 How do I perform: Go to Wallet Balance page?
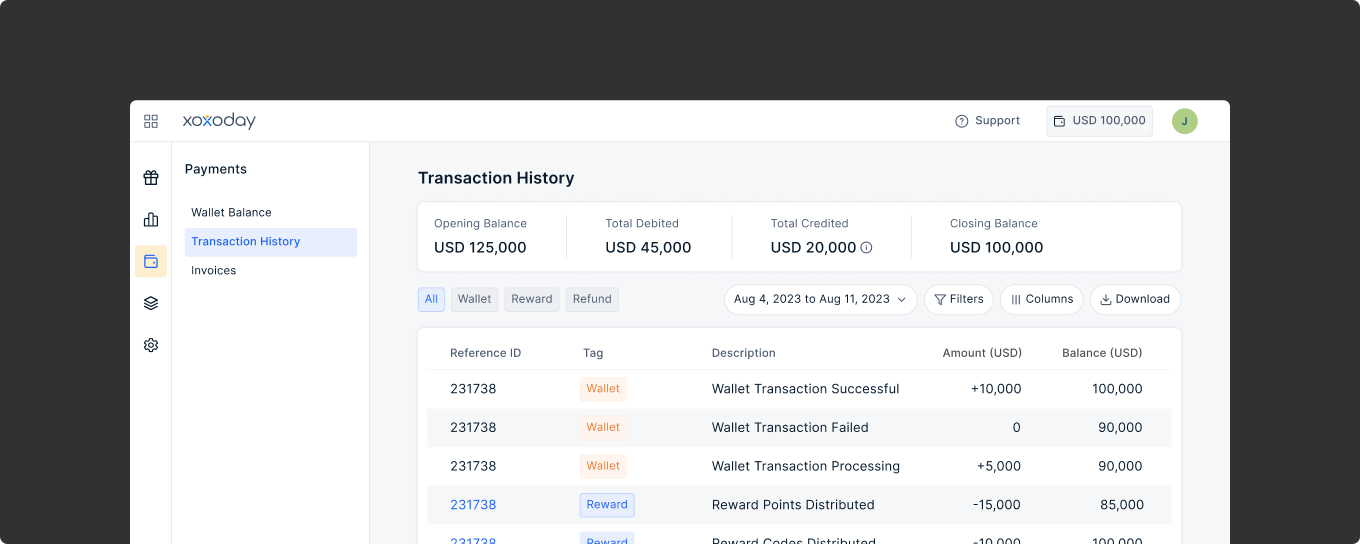[x=231, y=213]
